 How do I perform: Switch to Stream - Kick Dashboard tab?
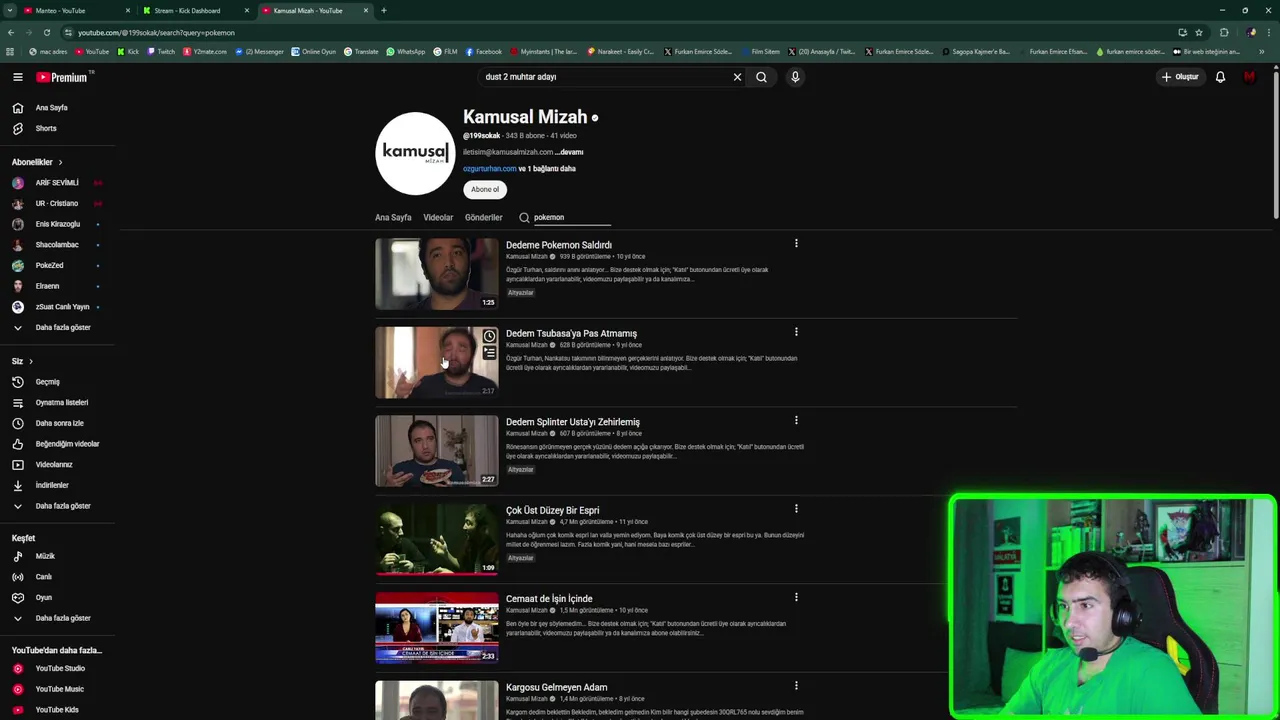[194, 10]
